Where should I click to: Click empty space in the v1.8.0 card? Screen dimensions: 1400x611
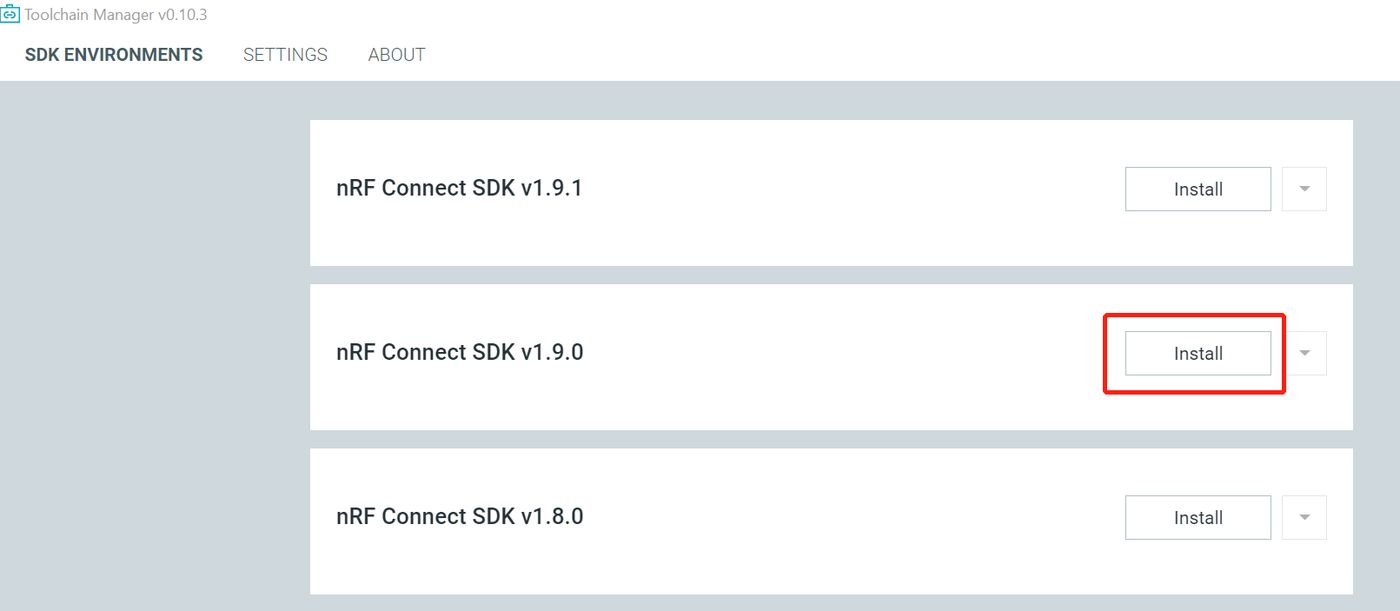click(x=850, y=521)
